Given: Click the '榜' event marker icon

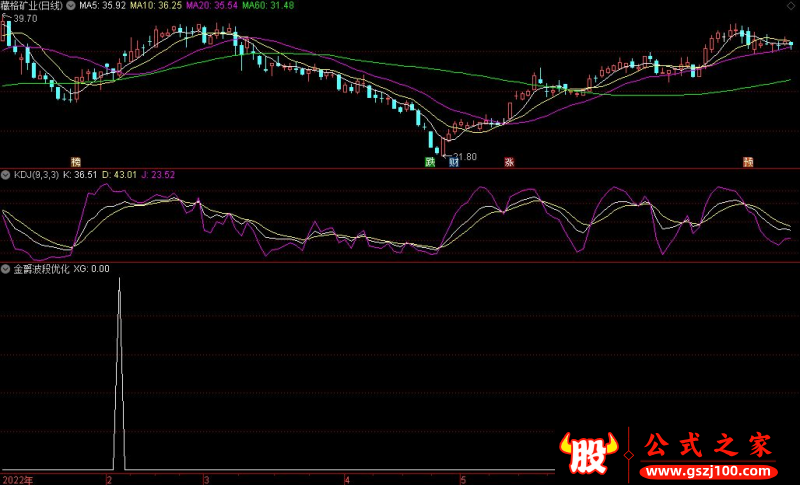Looking at the screenshot, I should (76, 162).
